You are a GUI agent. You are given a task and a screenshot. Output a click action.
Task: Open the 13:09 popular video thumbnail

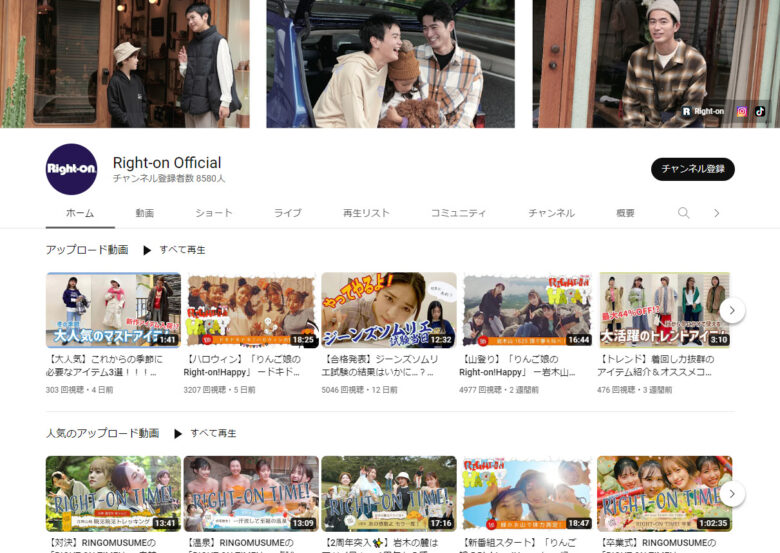pos(251,494)
